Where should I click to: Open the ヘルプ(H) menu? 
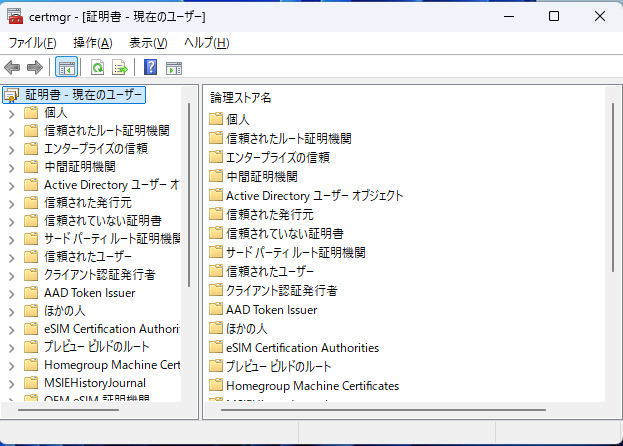[207, 42]
